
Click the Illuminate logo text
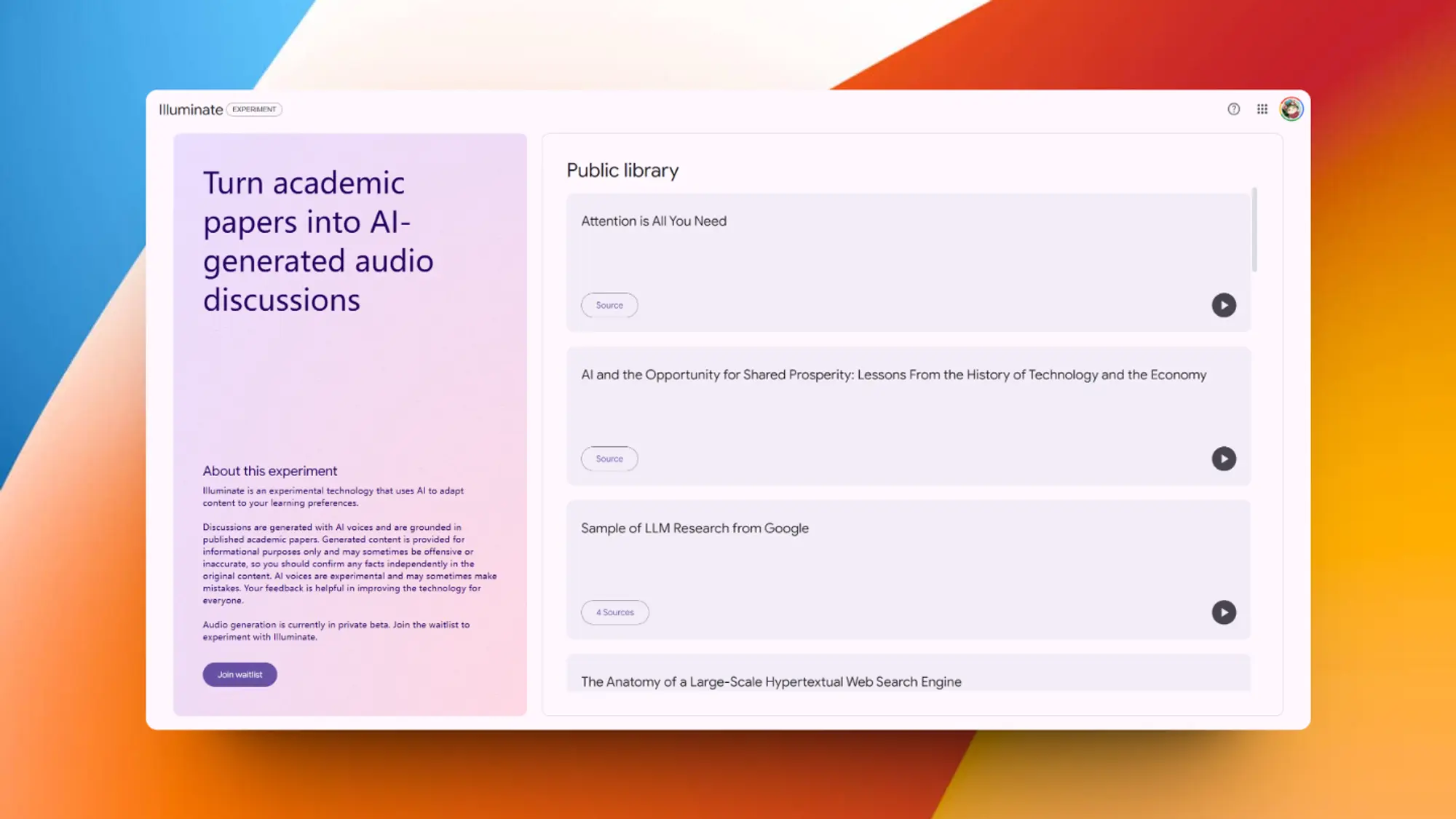(191, 109)
